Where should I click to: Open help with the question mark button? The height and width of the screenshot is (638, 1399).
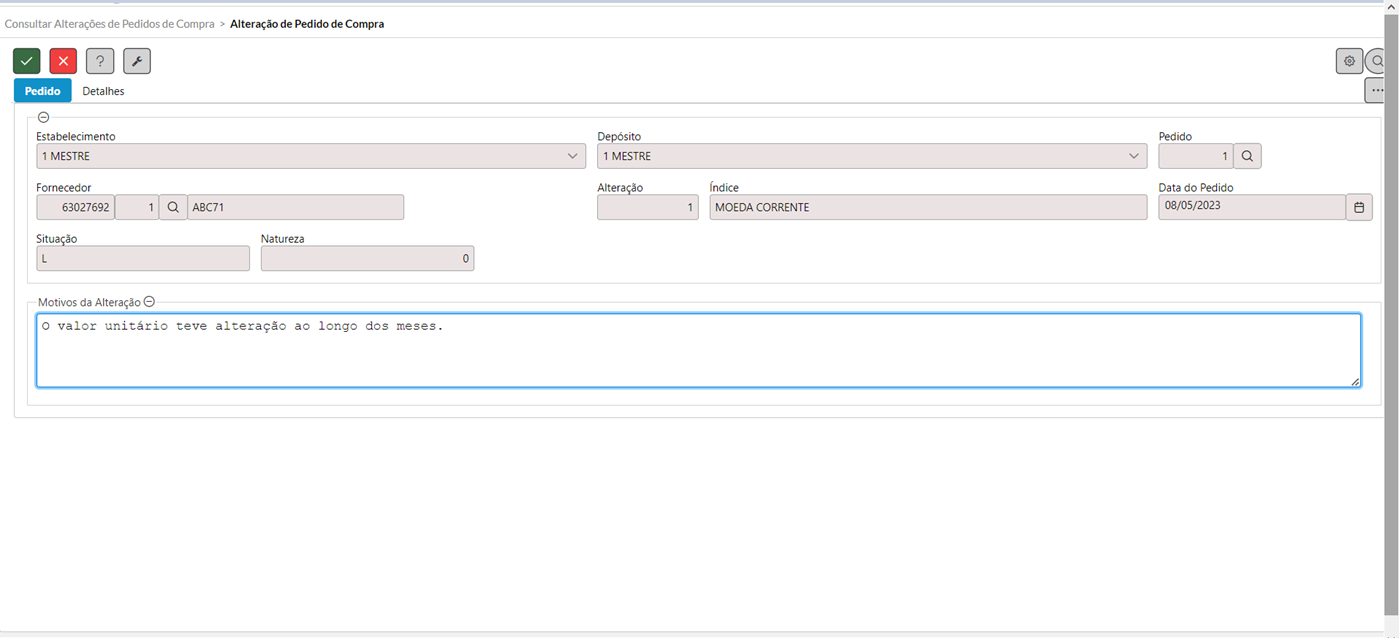coord(100,61)
